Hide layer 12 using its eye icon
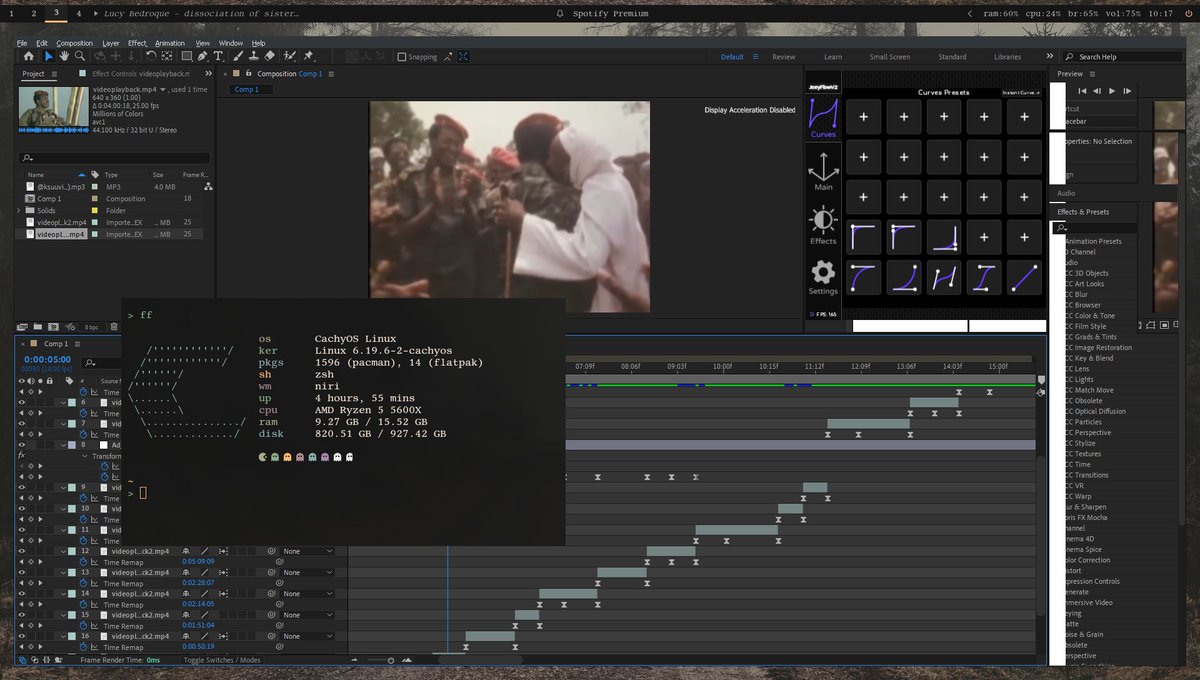The height and width of the screenshot is (680, 1200). click(22, 551)
